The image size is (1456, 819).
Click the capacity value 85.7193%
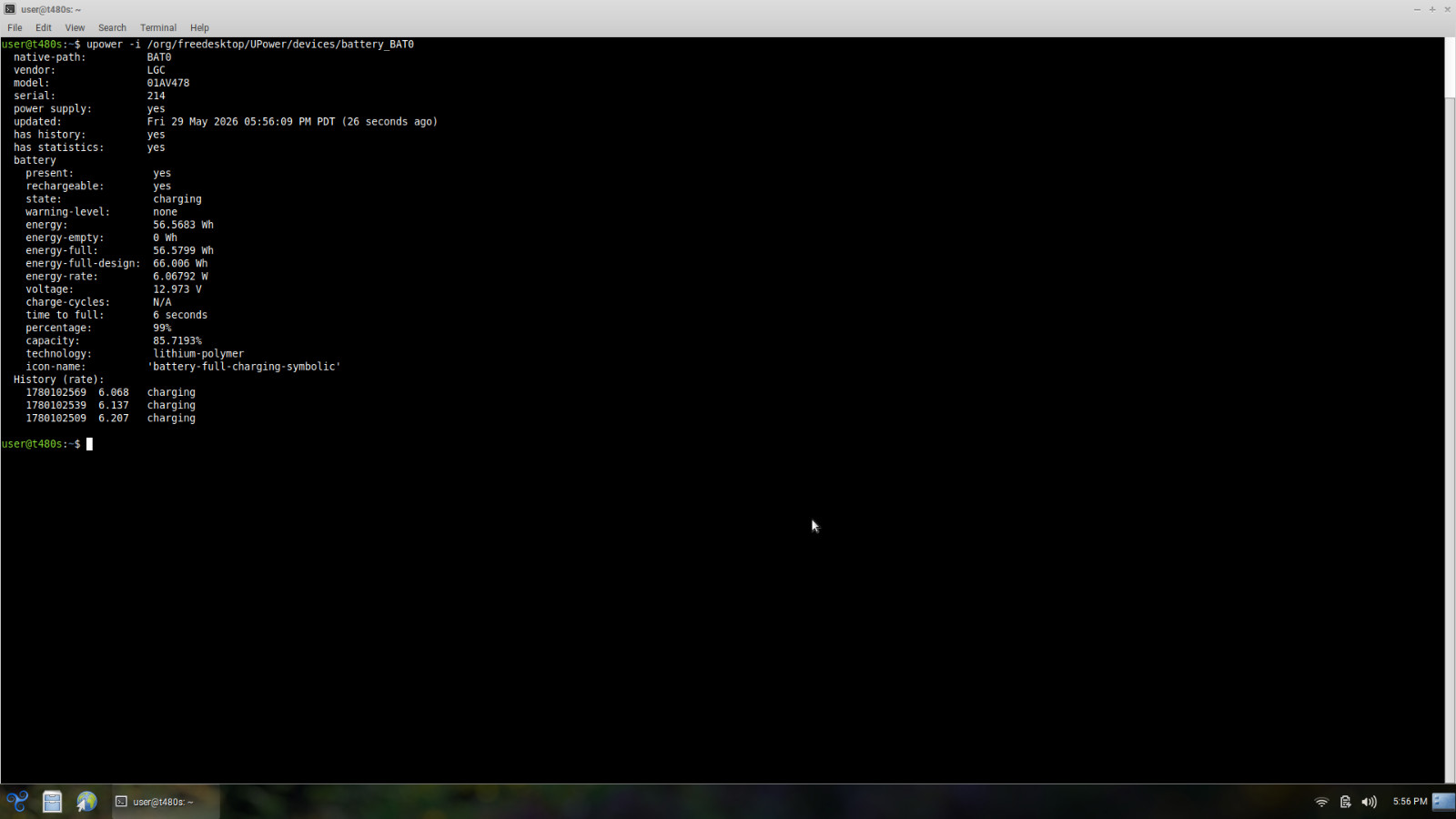[x=177, y=341]
